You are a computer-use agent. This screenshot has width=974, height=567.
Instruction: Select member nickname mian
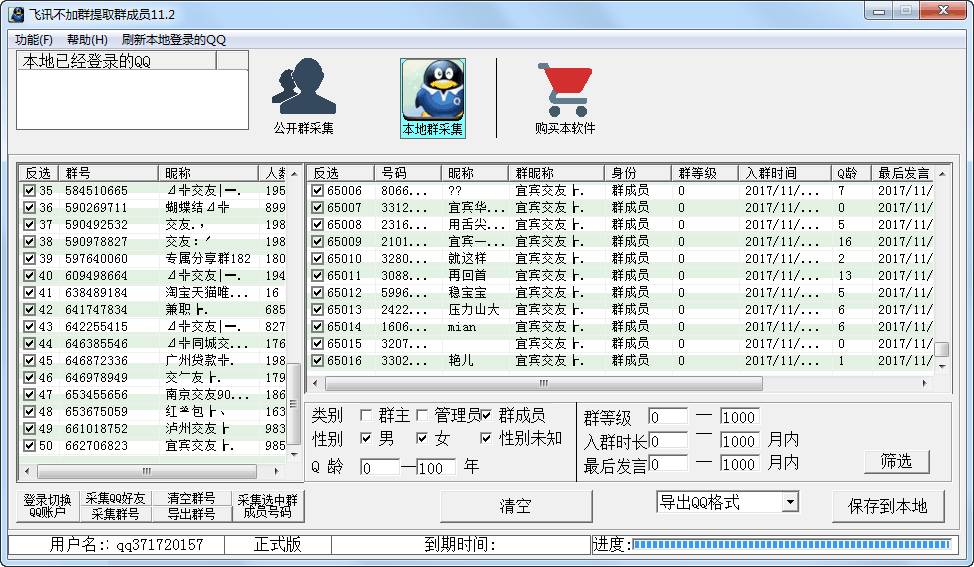(x=462, y=327)
